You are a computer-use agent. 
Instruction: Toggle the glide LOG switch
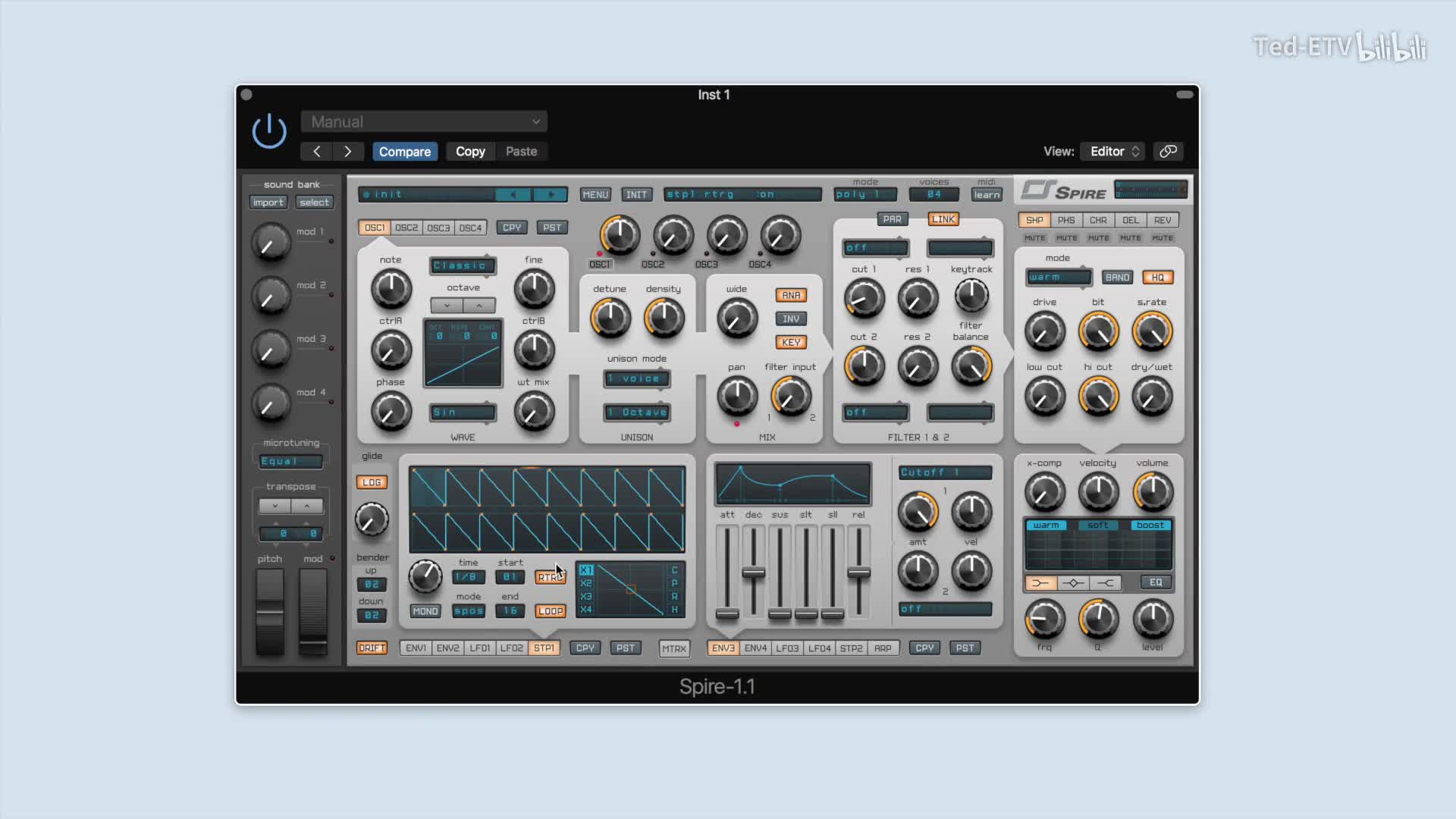coord(372,482)
